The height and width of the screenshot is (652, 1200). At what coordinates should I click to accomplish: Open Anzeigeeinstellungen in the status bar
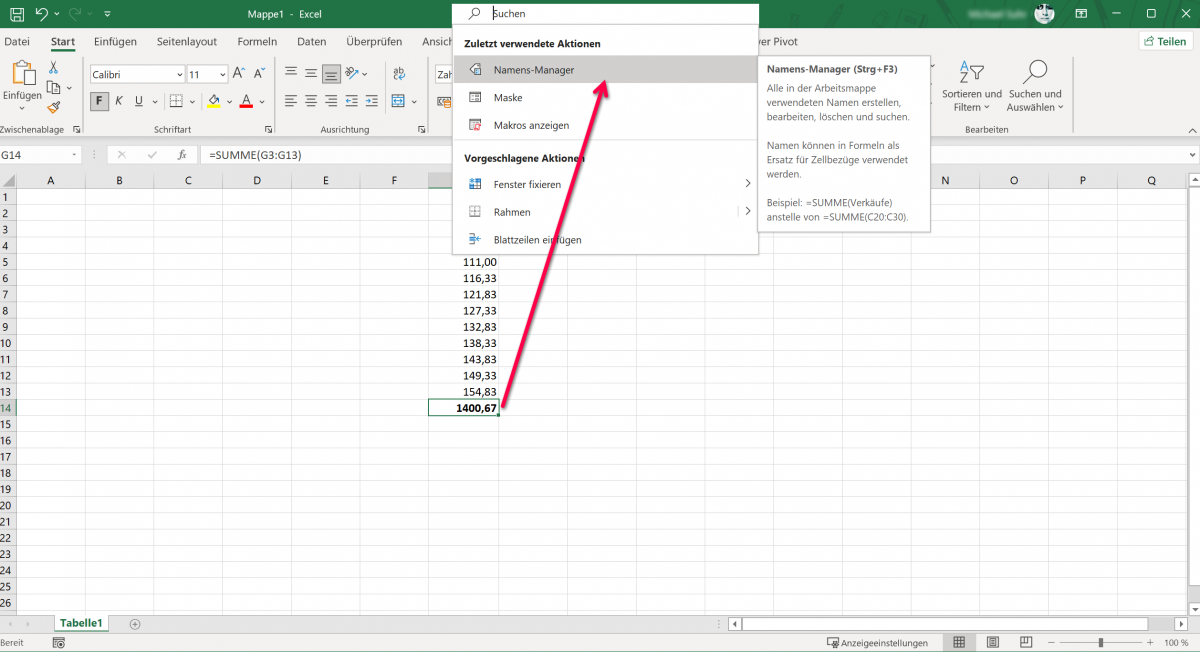[875, 641]
